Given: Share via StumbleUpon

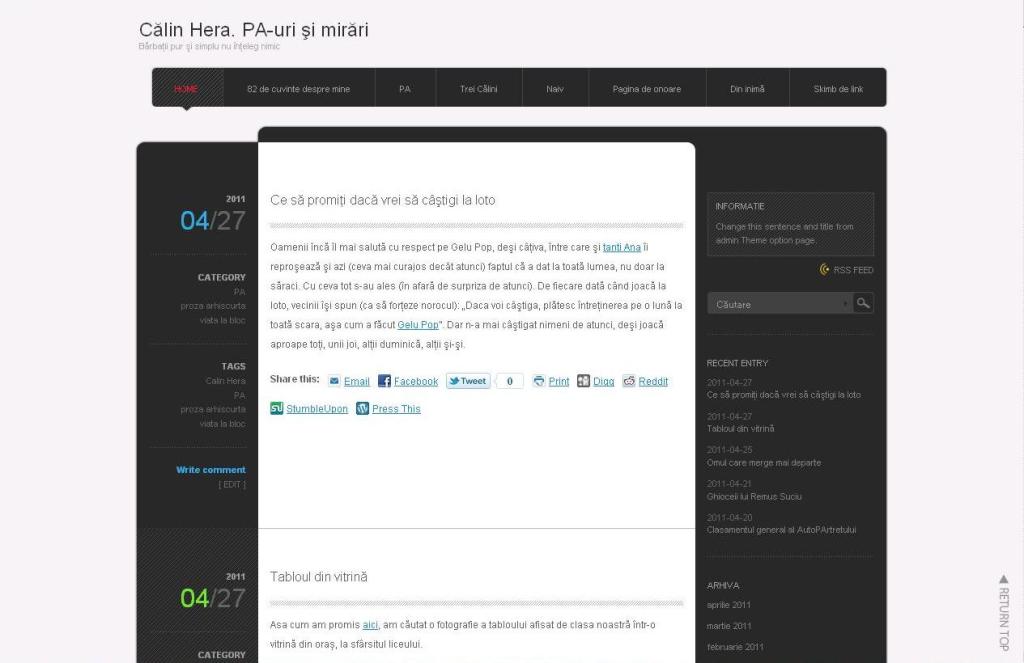Looking at the screenshot, I should pyautogui.click(x=277, y=408).
